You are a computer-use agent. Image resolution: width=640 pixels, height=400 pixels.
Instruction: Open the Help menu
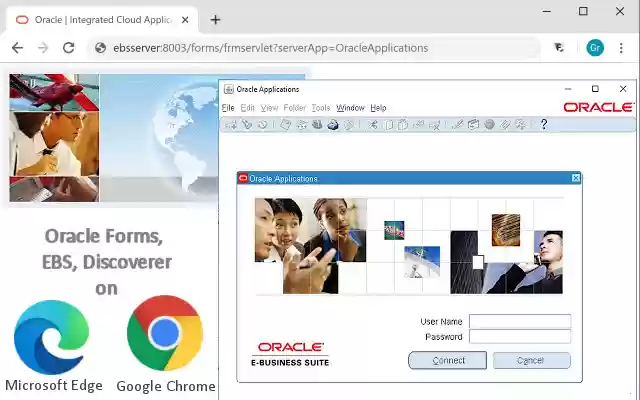[x=378, y=108]
